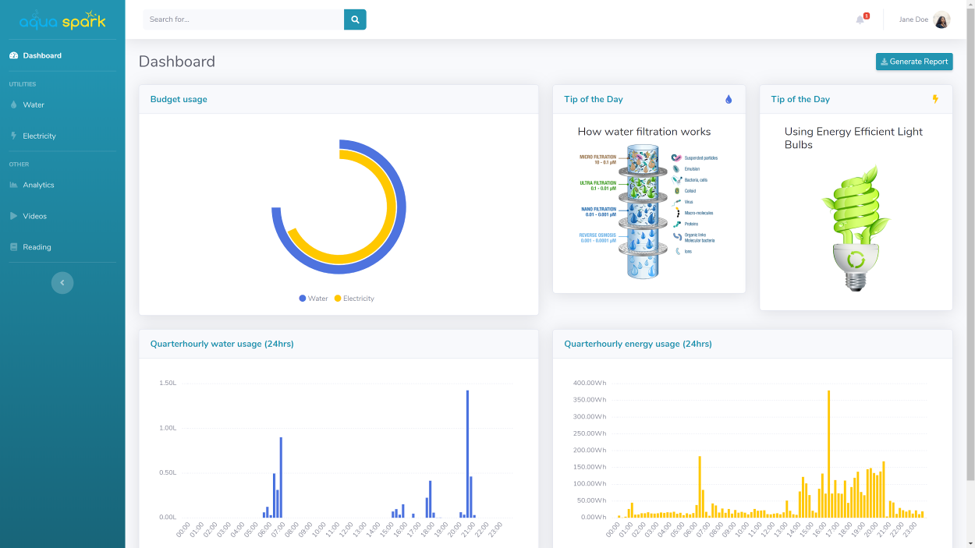The width and height of the screenshot is (975, 548).
Task: Open Jane Doe user dropdown
Action: point(924,20)
